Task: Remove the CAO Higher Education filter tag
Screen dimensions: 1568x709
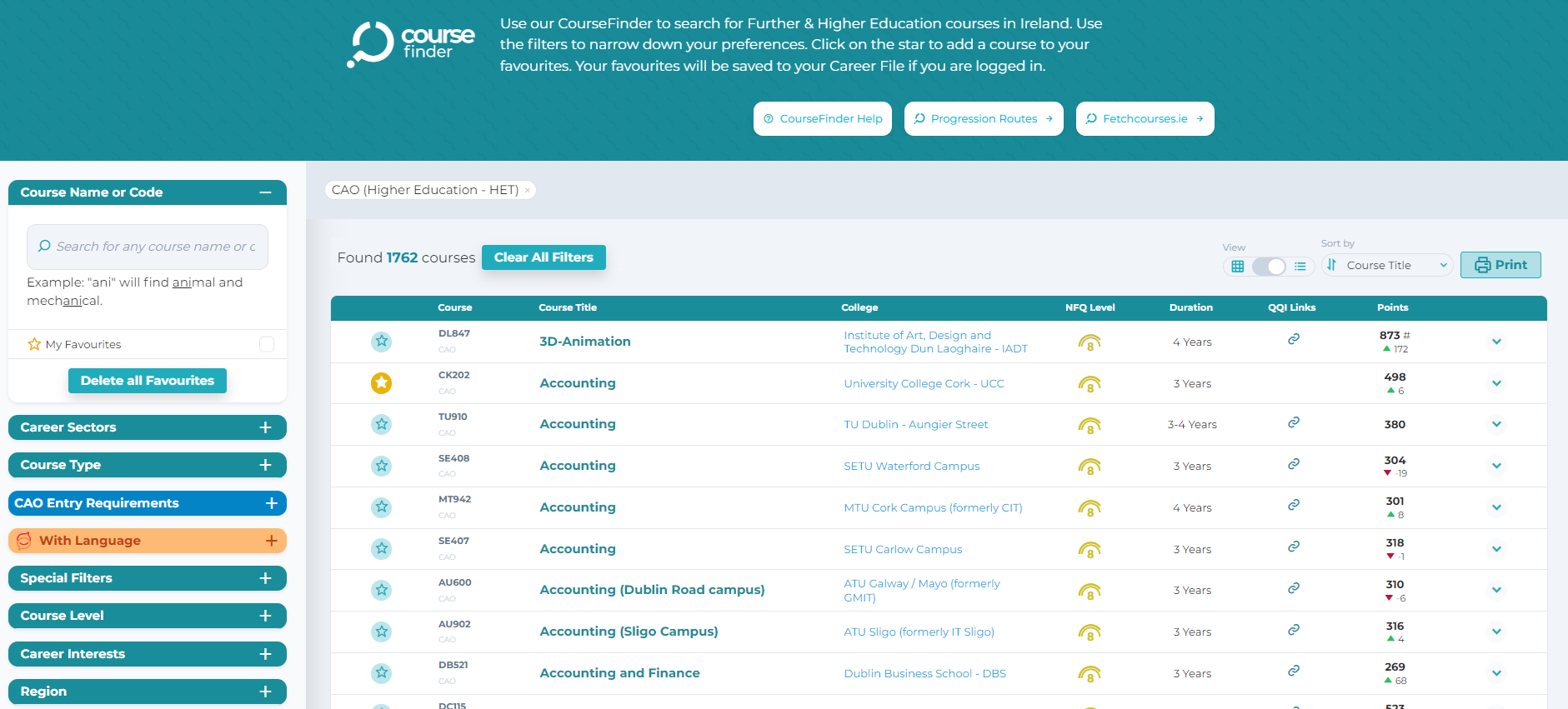Action: point(528,191)
